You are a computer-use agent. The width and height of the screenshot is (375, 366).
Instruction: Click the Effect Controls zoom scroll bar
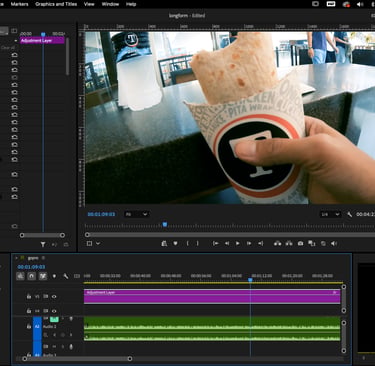pyautogui.click(x=42, y=235)
